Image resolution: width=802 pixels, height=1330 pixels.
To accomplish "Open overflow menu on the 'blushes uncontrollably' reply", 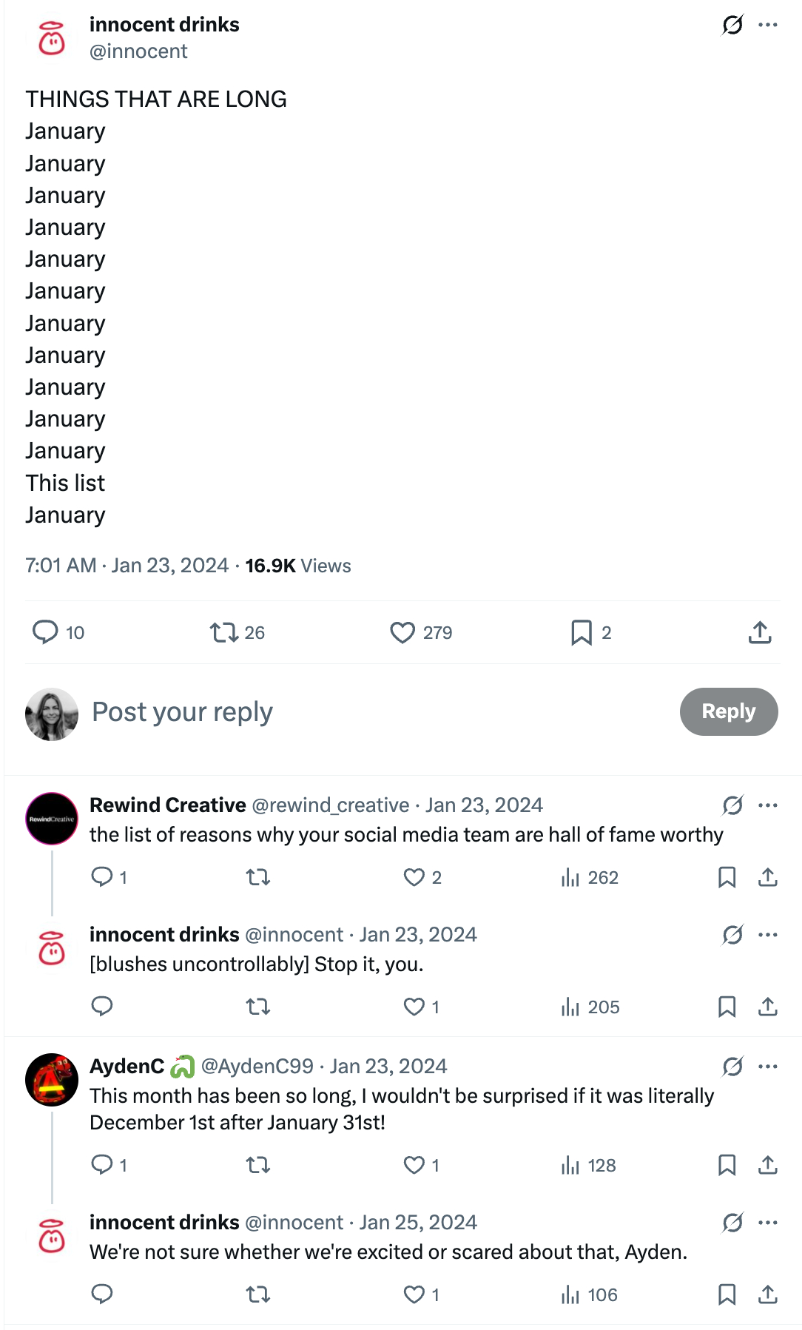I will pyautogui.click(x=768, y=934).
